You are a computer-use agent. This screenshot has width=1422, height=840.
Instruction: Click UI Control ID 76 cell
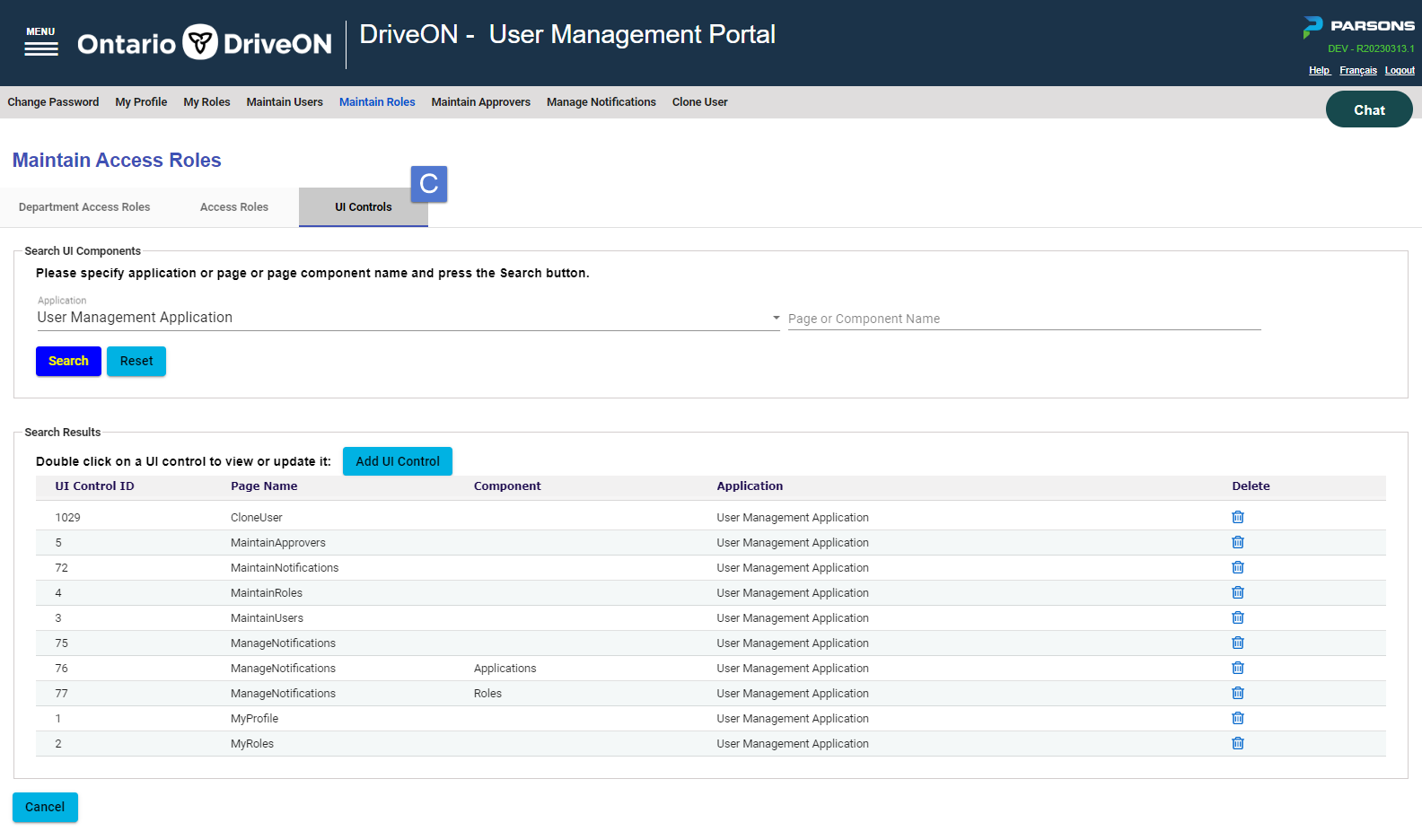coord(61,669)
